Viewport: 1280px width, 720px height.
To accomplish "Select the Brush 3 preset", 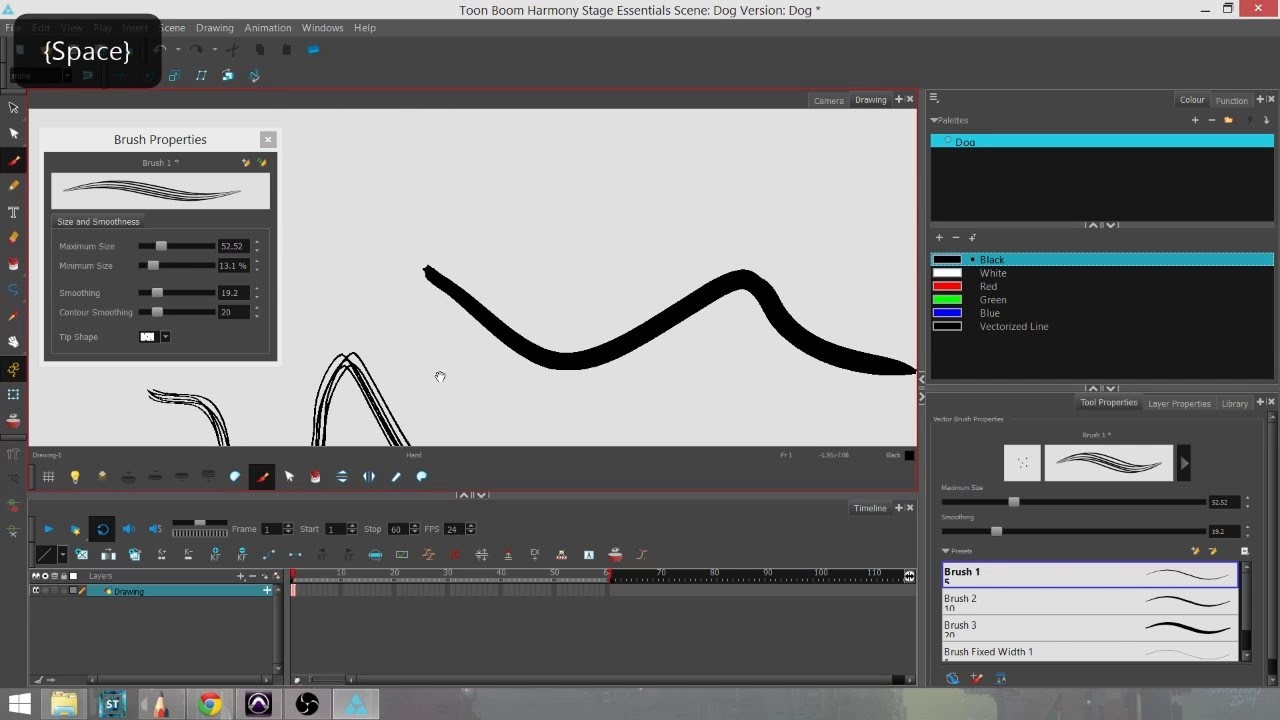I will [x=1090, y=628].
